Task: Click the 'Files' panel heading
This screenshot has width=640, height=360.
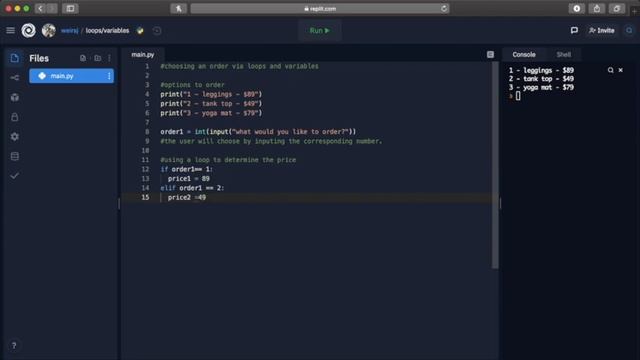Action: click(x=39, y=58)
